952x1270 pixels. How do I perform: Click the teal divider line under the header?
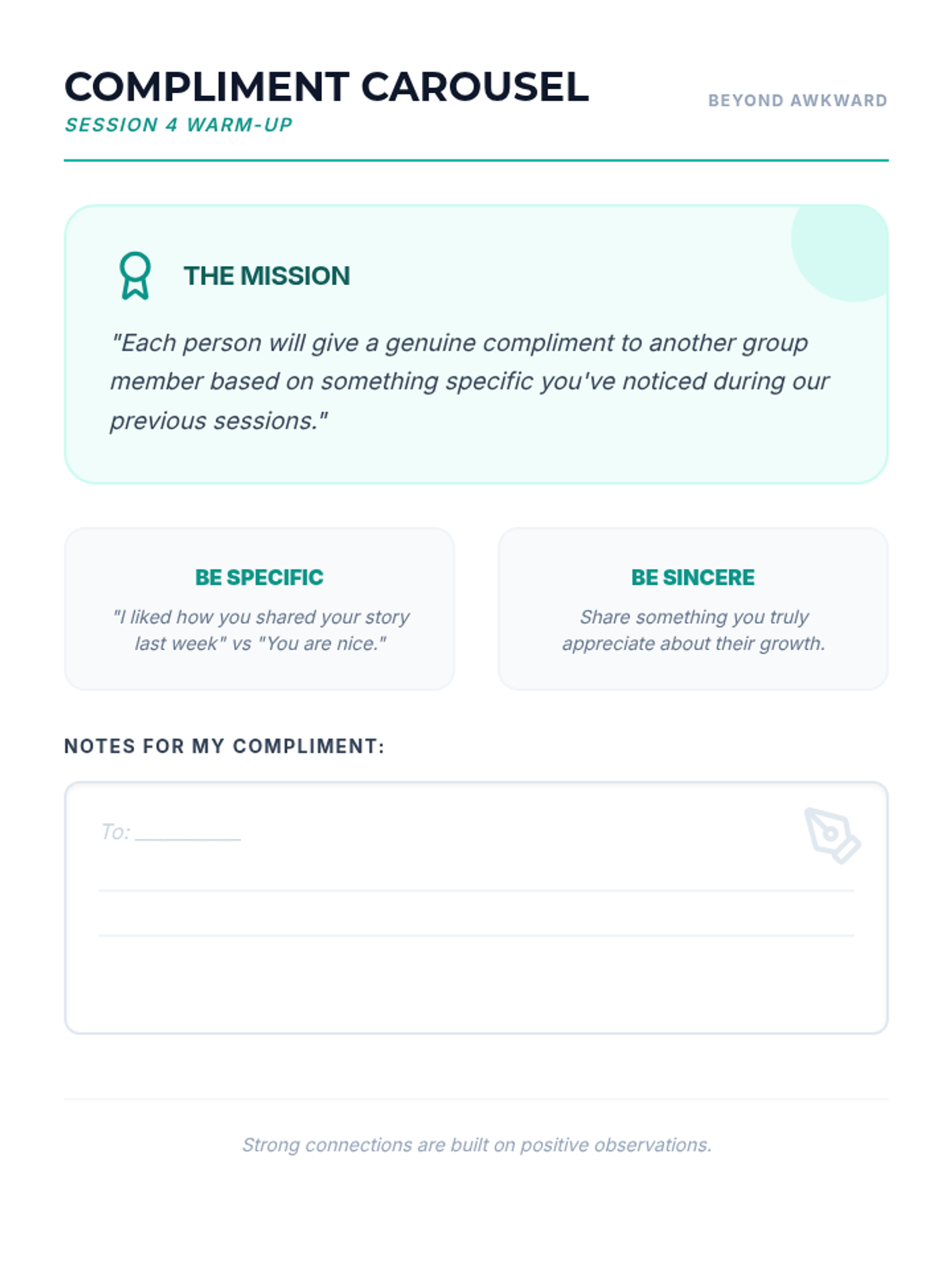(476, 160)
